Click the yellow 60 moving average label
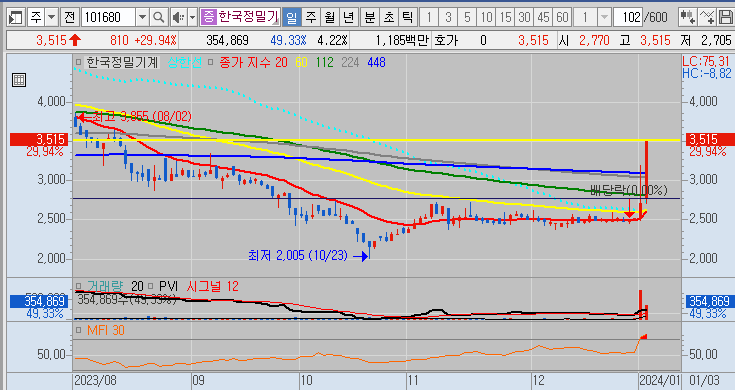 coord(301,62)
